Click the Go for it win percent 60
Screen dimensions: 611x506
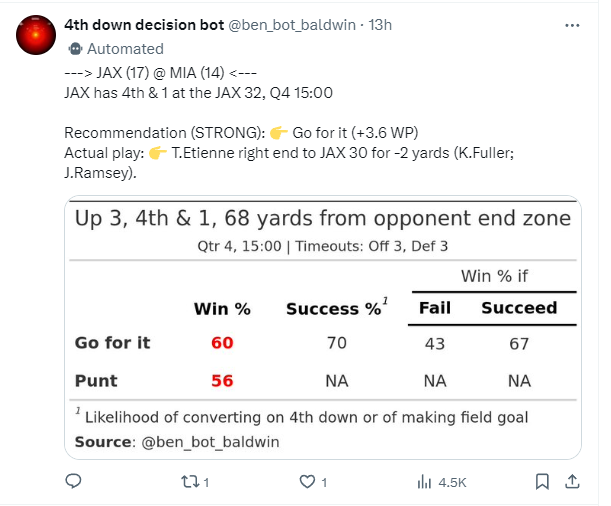222,343
